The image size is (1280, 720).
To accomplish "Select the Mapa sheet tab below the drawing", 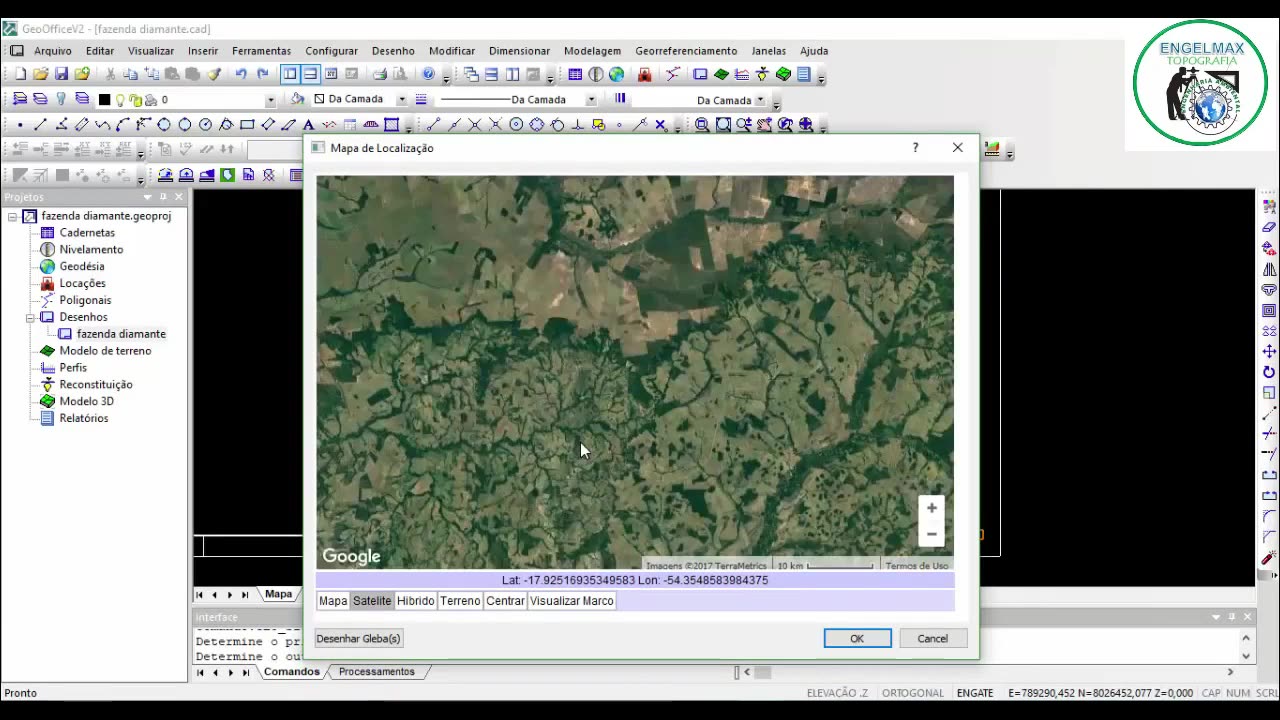I will click(278, 594).
